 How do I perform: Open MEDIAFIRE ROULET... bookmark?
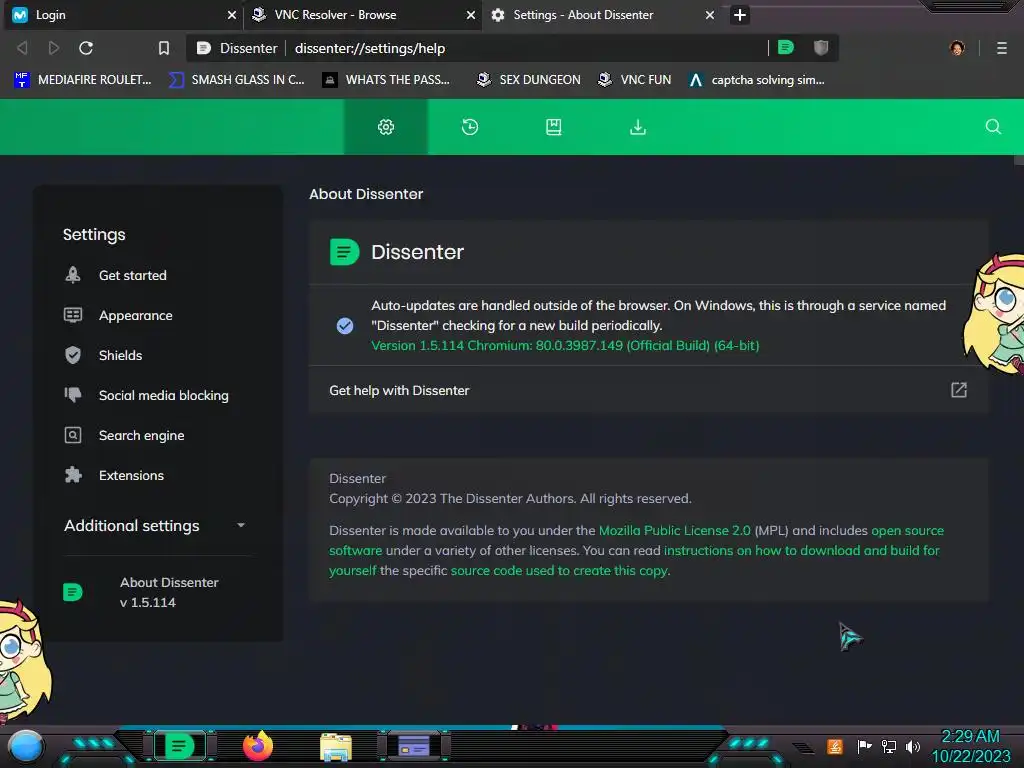point(82,80)
